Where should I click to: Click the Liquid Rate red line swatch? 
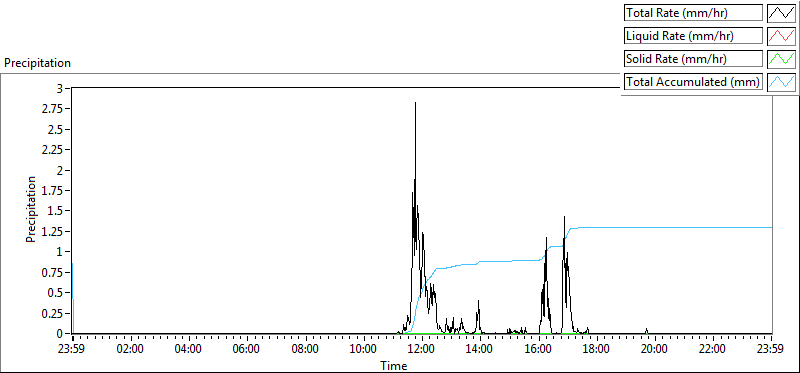tap(781, 36)
